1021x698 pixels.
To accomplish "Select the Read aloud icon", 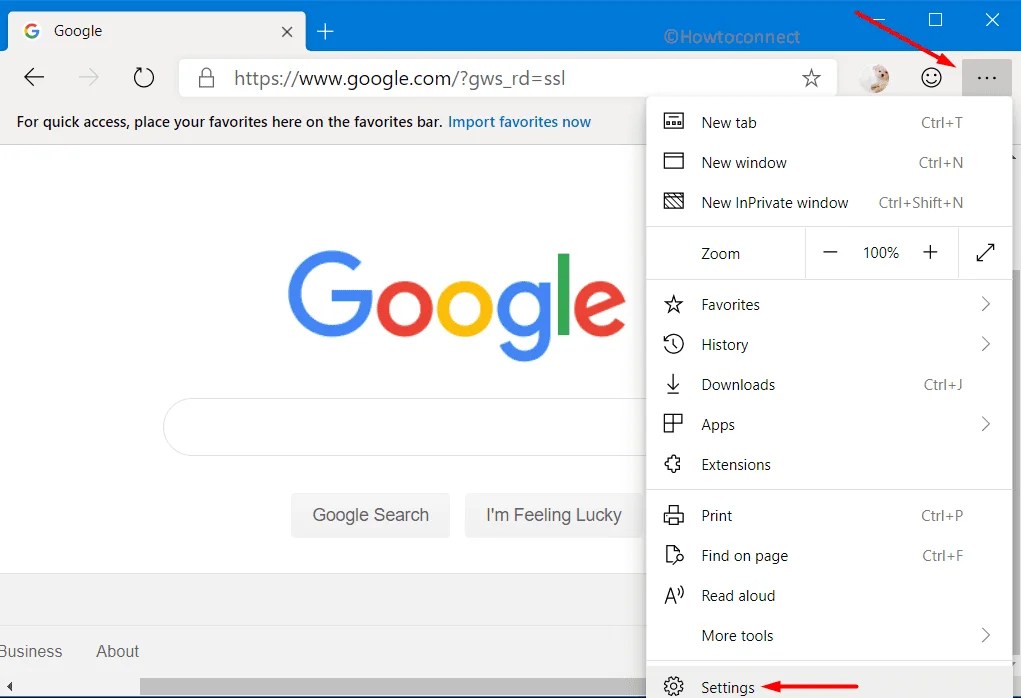I will pyautogui.click(x=672, y=595).
